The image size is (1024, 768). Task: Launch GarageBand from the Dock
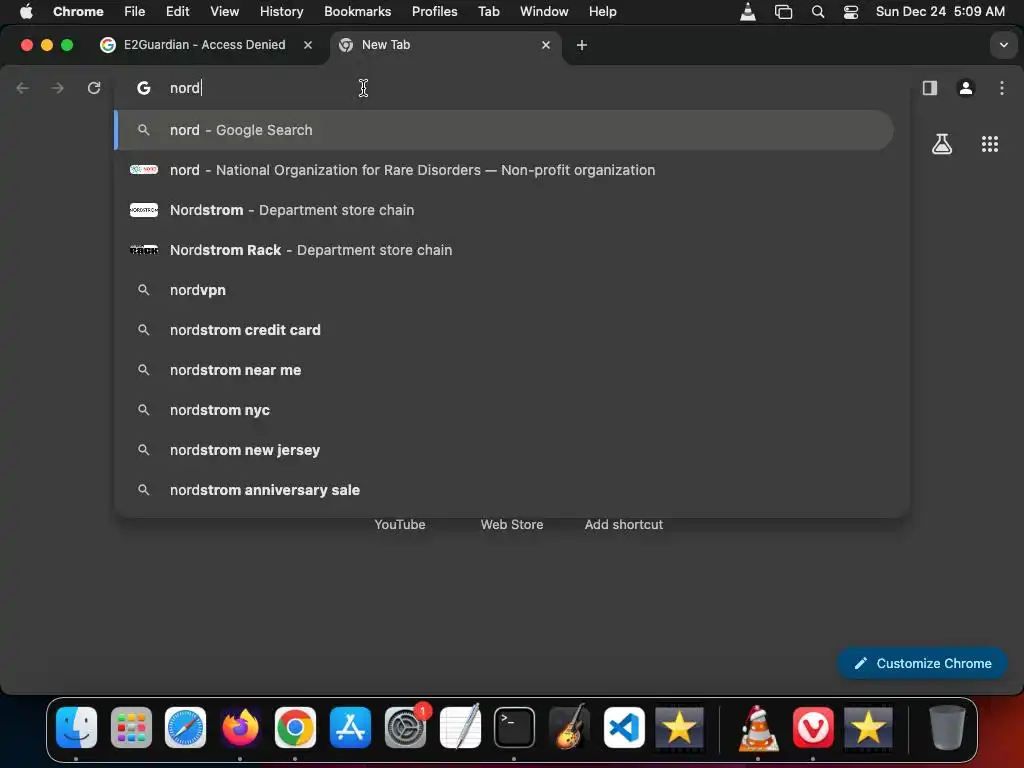pos(569,728)
